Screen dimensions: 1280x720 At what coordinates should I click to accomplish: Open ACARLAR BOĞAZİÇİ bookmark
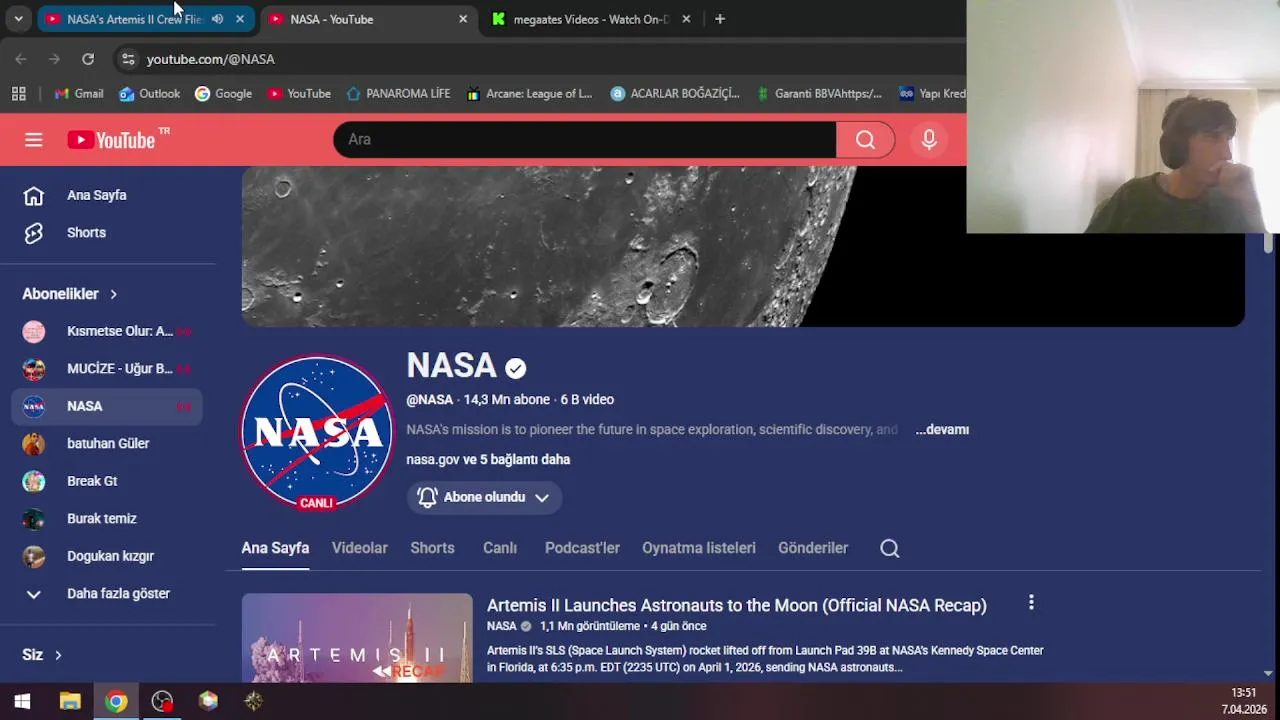pyautogui.click(x=675, y=93)
